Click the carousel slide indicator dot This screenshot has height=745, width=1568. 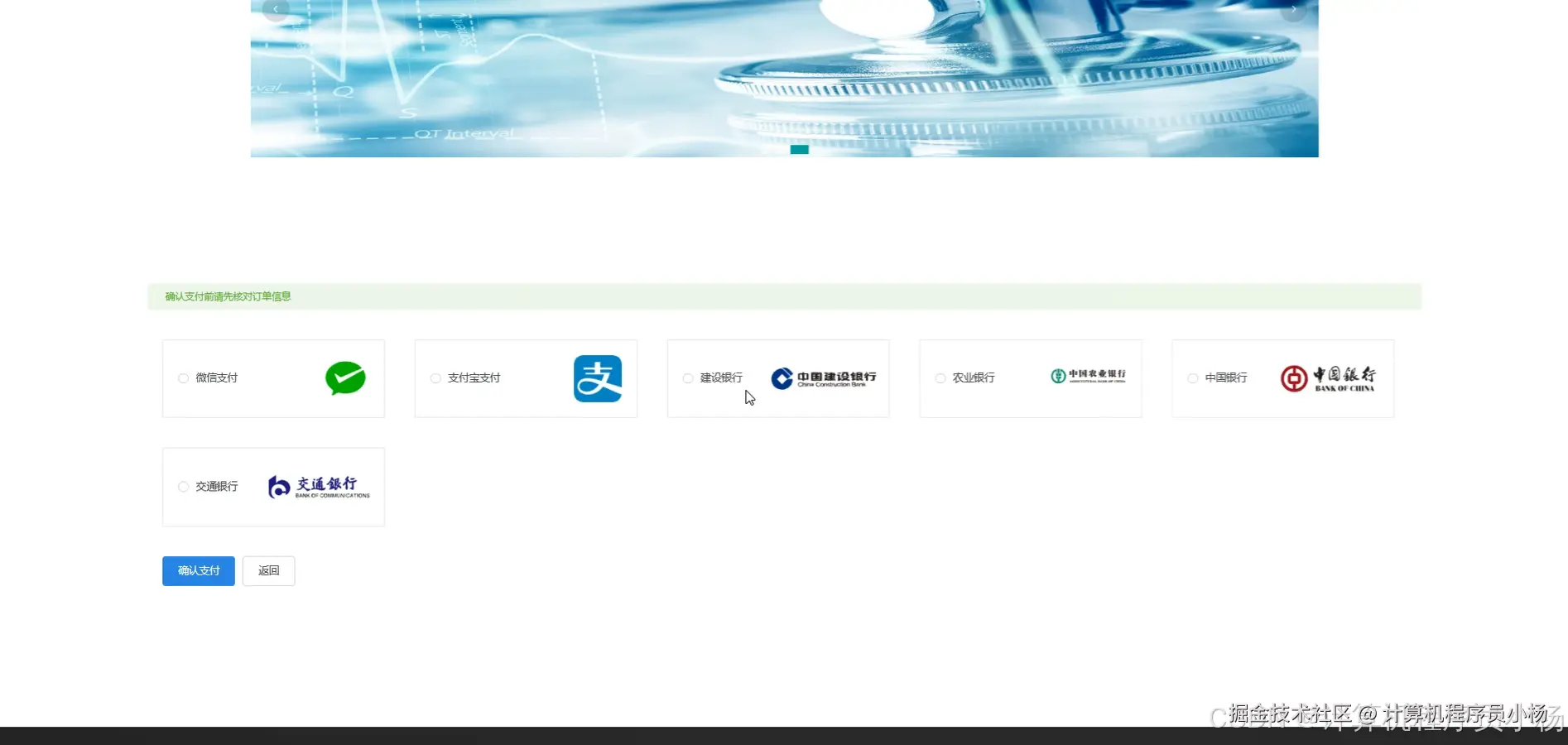click(798, 150)
